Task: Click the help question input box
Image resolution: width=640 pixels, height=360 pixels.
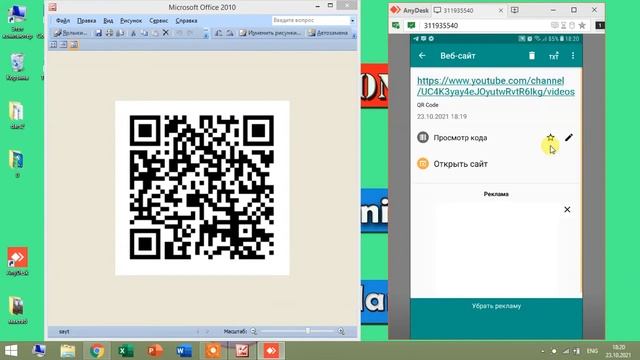Action: (311, 20)
